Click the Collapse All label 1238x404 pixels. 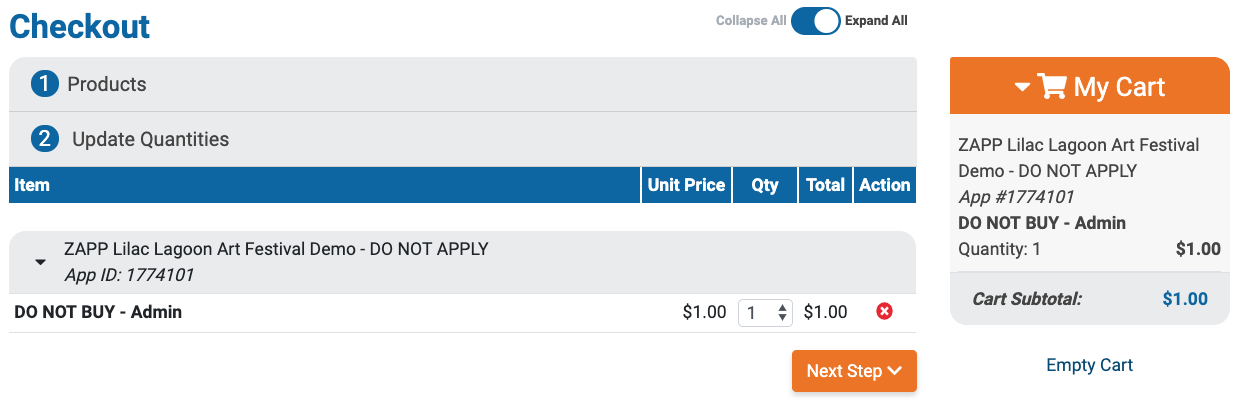coord(750,21)
